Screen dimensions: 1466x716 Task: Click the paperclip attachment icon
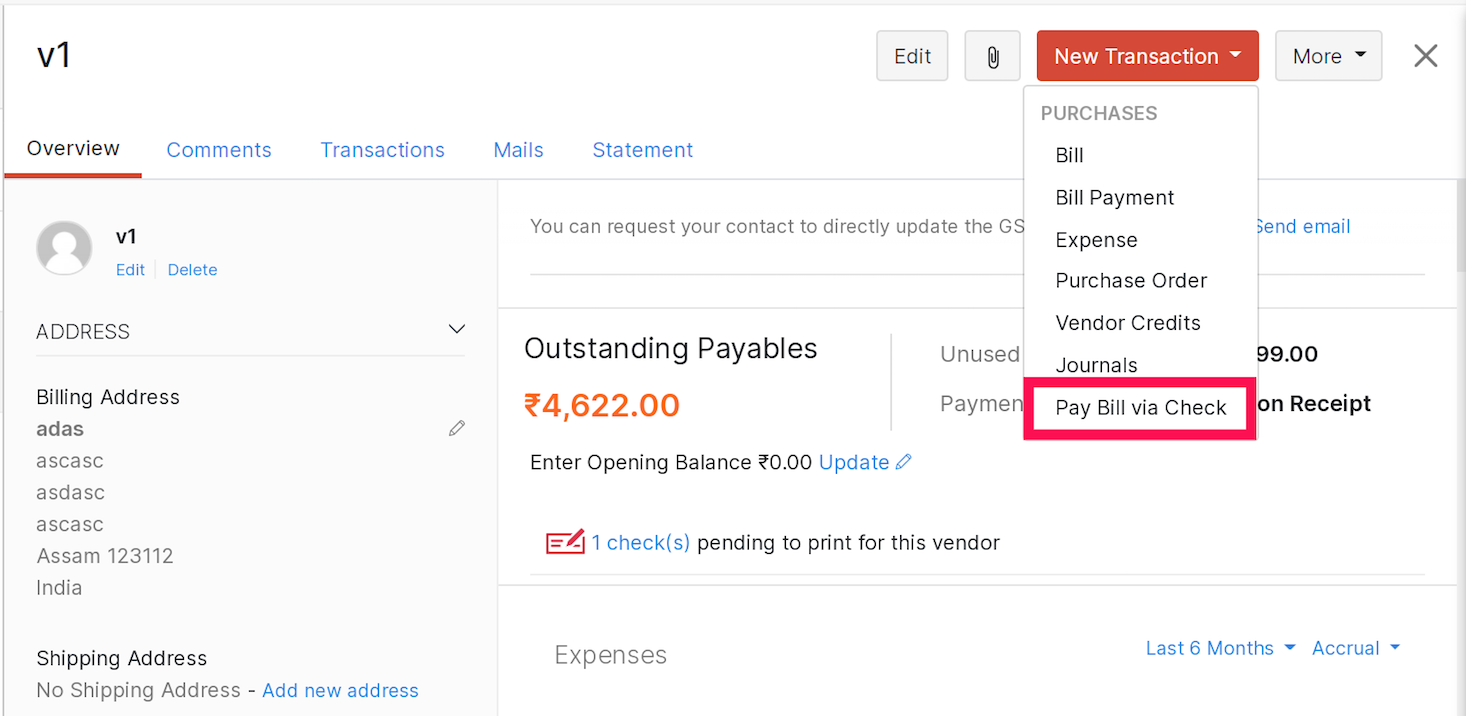(x=992, y=57)
